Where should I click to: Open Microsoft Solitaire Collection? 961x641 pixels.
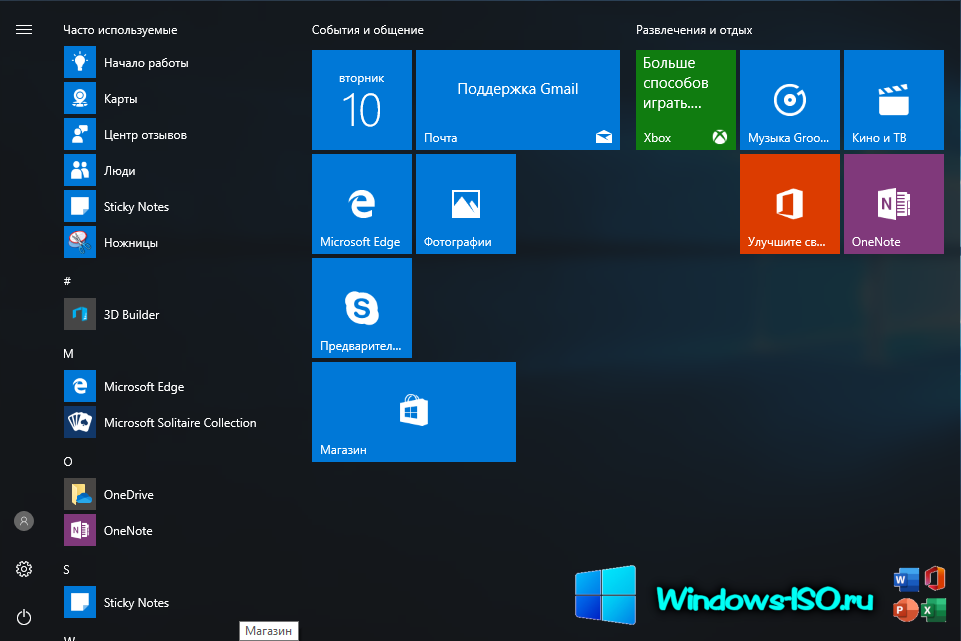tap(172, 423)
